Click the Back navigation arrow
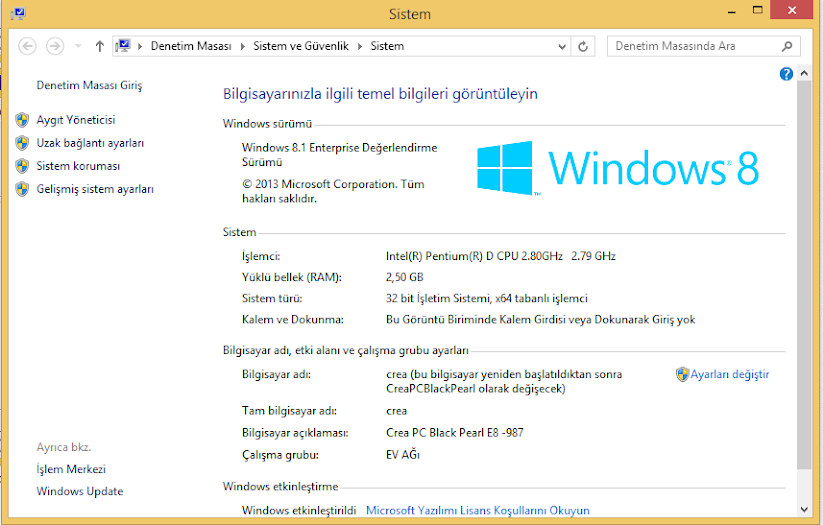823x525 pixels. coord(27,46)
